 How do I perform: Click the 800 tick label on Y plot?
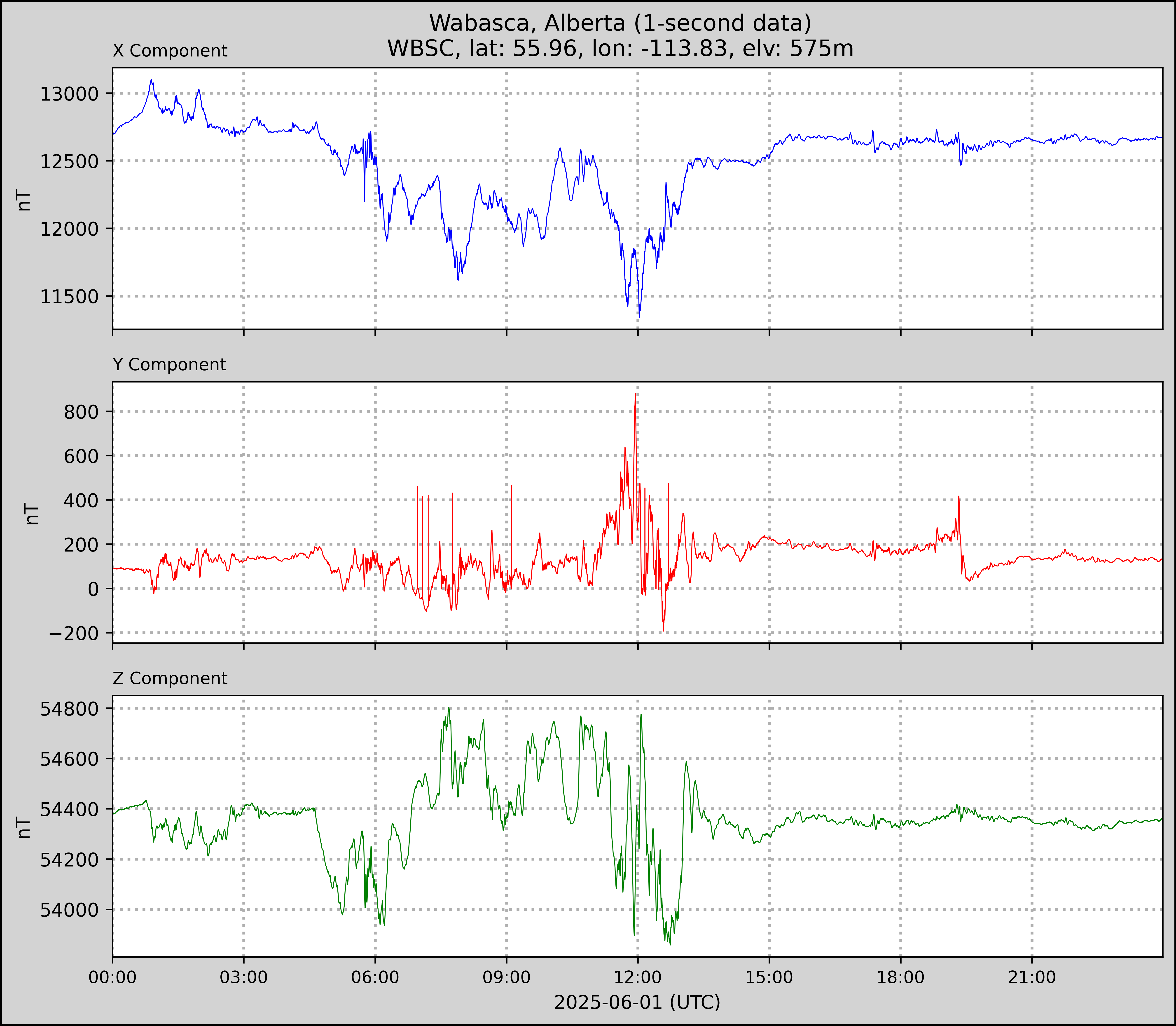(81, 412)
